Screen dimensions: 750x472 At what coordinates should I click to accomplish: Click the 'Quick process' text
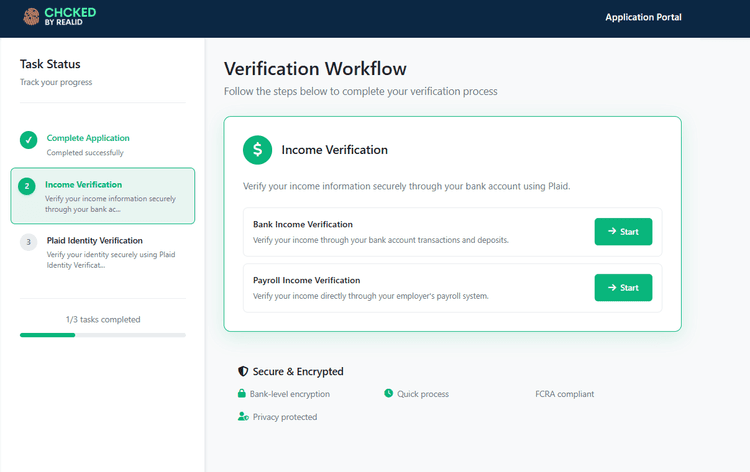(423, 394)
